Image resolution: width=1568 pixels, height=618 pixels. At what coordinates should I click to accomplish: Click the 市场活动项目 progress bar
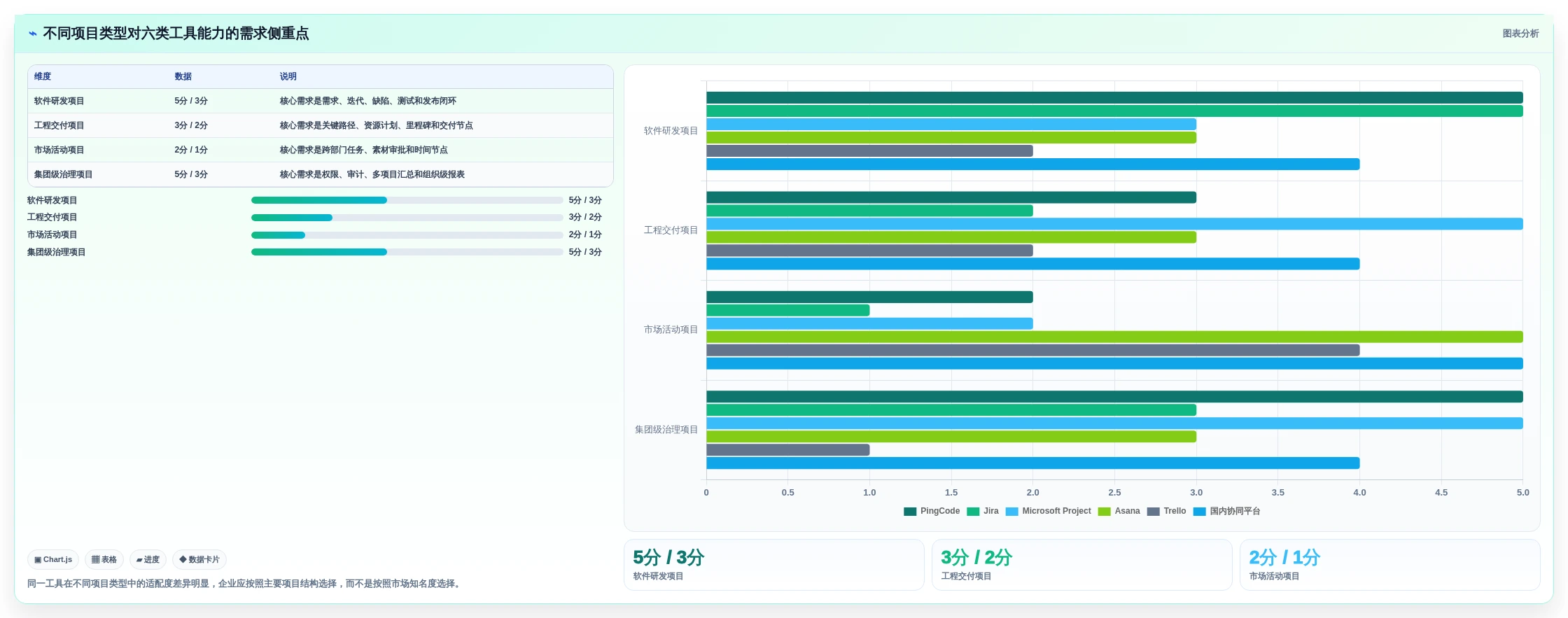[407, 235]
